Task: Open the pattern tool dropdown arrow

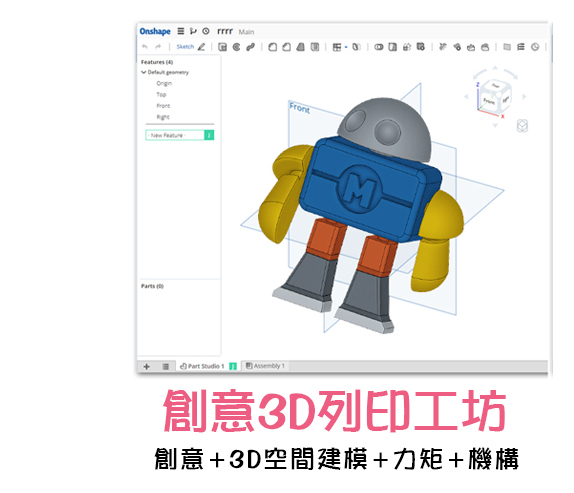Action: coord(346,47)
